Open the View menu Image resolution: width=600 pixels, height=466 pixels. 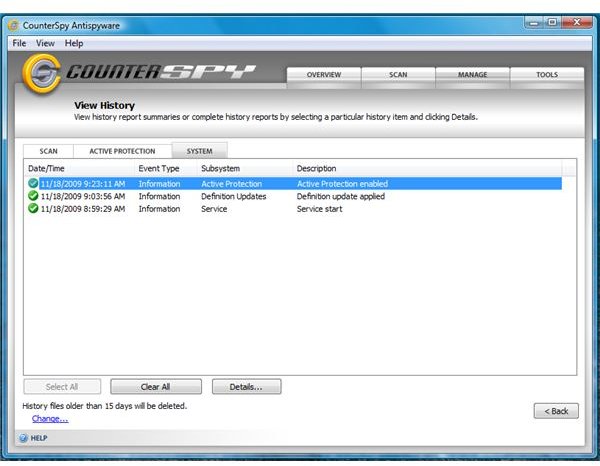(45, 43)
